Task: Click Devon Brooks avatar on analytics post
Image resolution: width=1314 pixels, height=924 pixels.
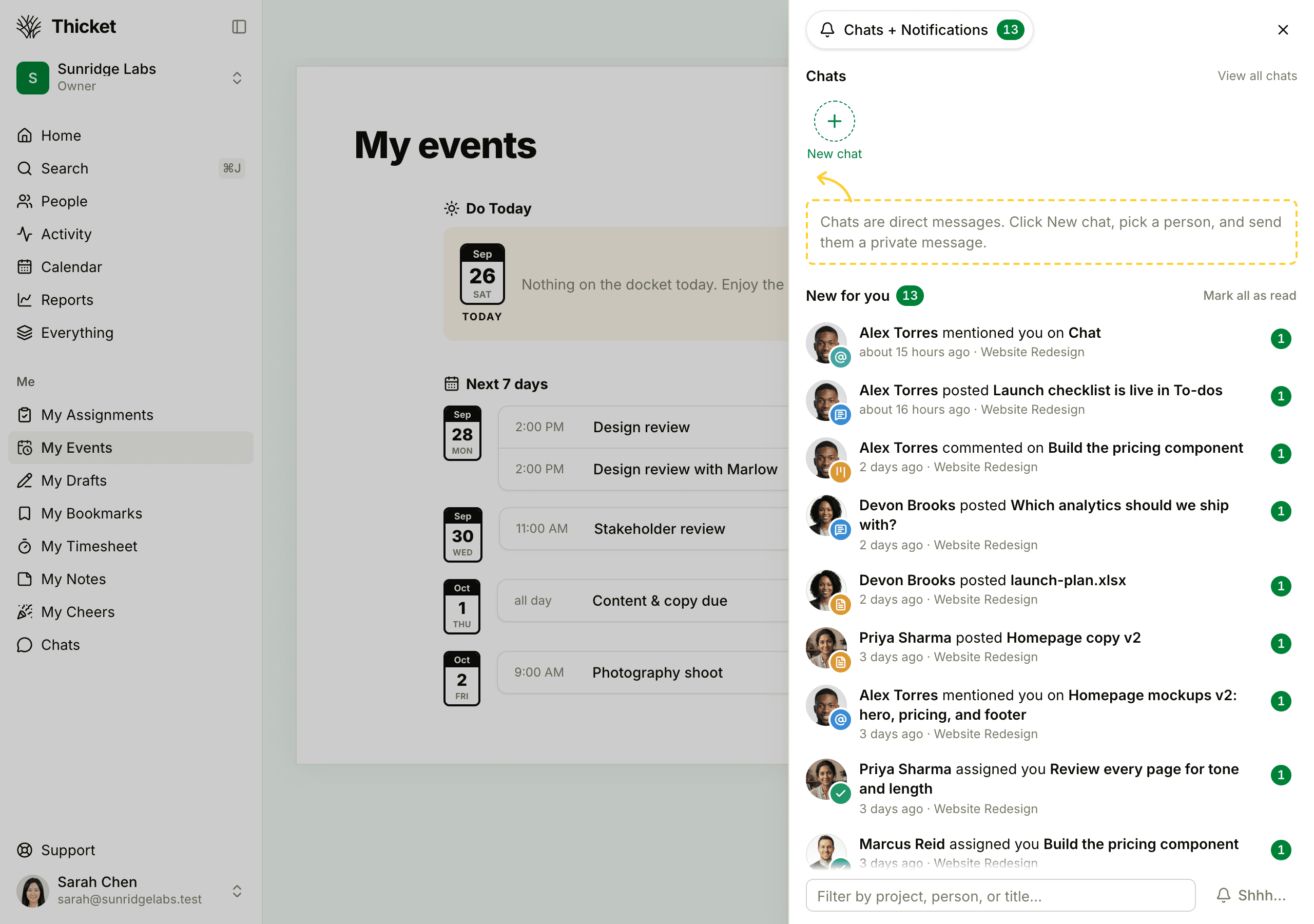Action: (826, 515)
